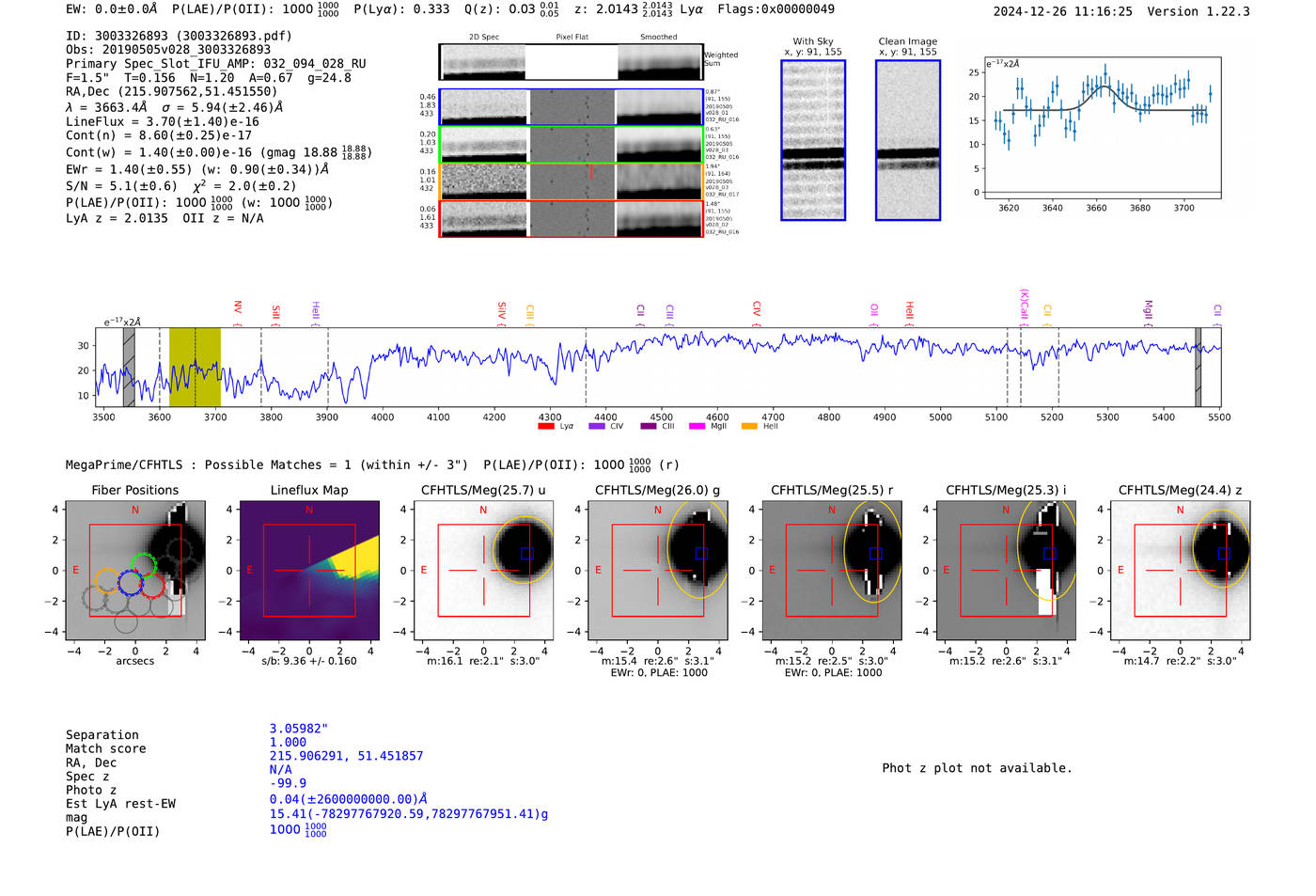
Task: Click the SiIV line label above the spectrum
Action: [x=503, y=310]
